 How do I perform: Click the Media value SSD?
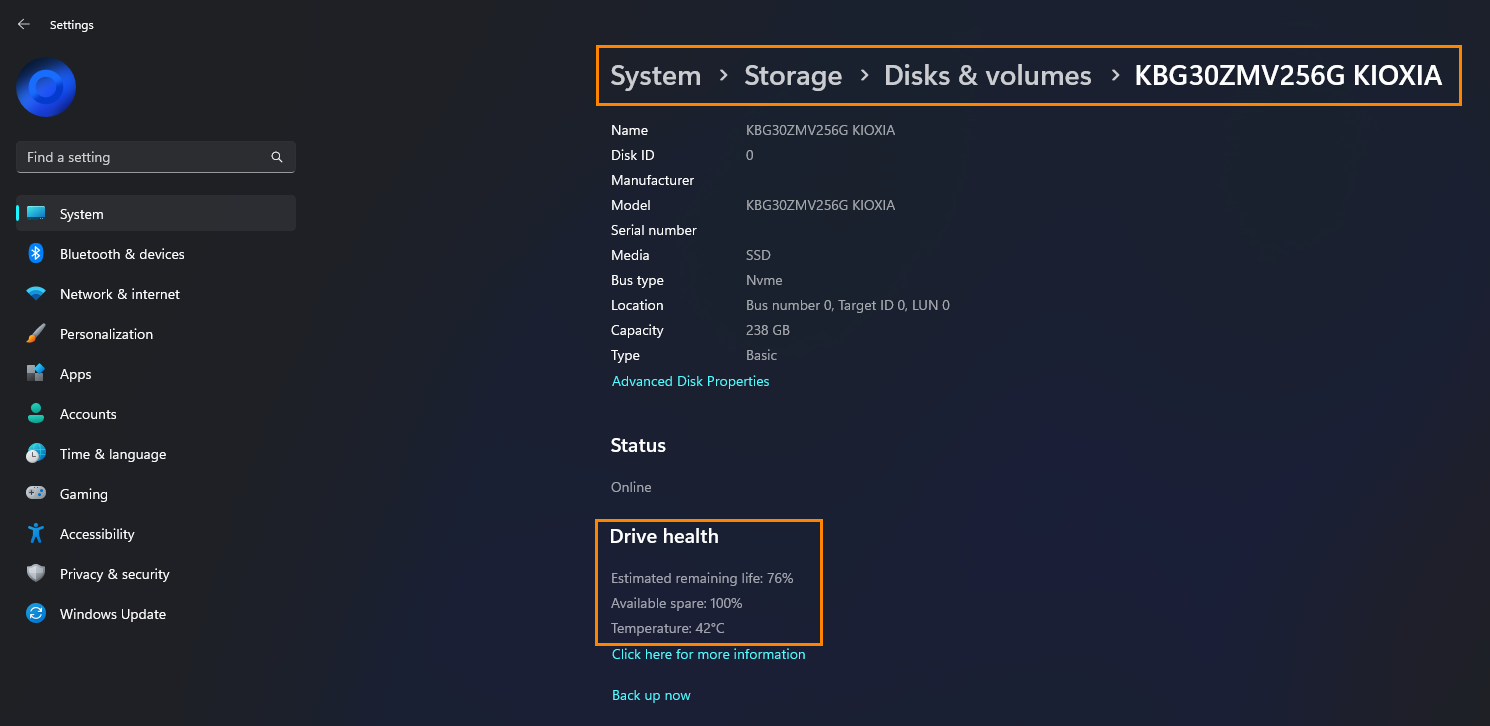[759, 255]
